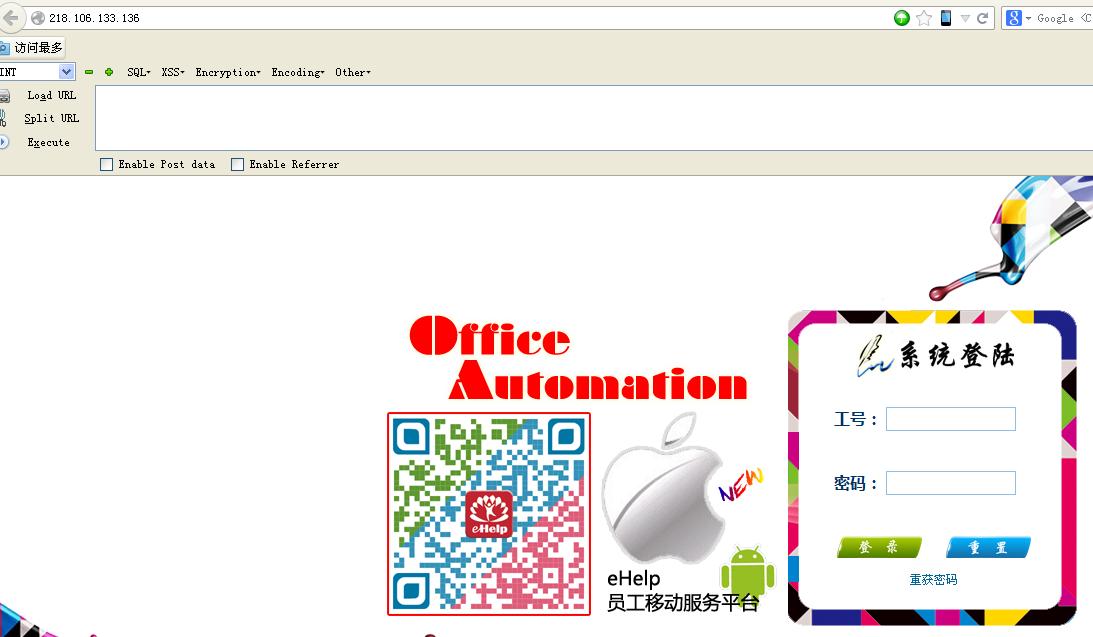
Task: Click the Execute play icon
Action: [x=3, y=142]
